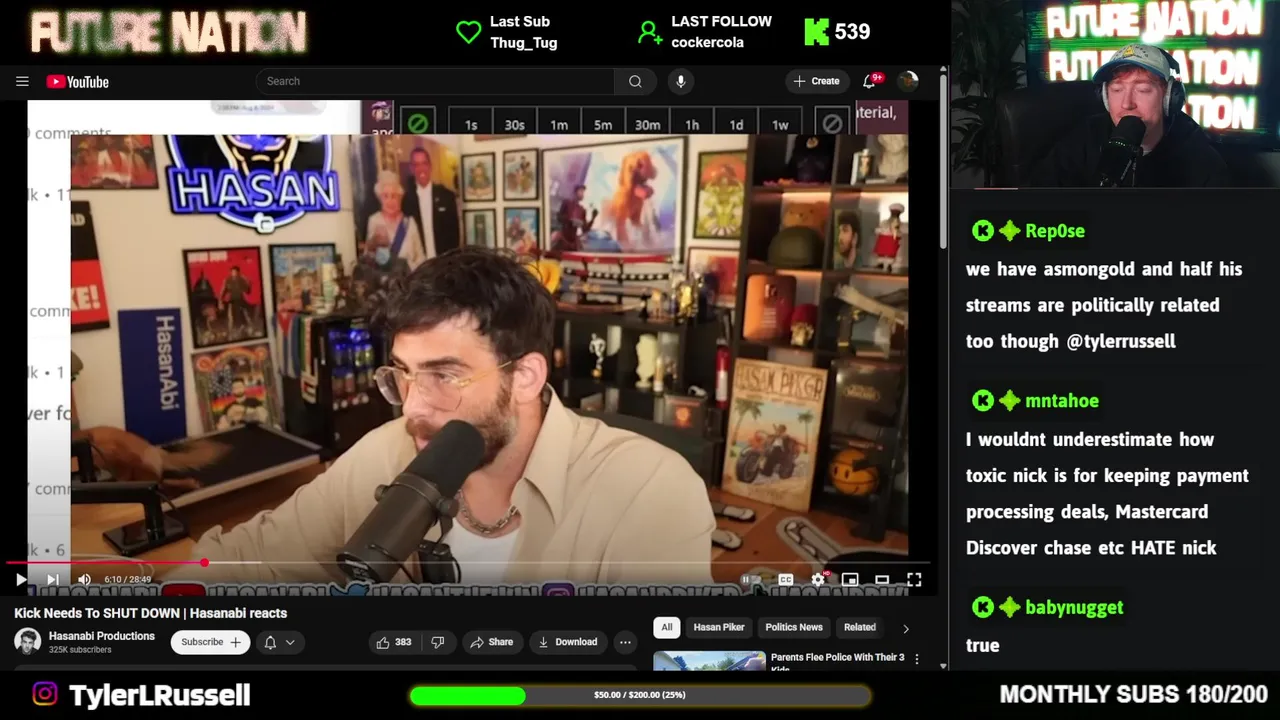Viewport: 1280px width, 720px height.
Task: Toggle the autoplay switch in player
Action: 751,579
